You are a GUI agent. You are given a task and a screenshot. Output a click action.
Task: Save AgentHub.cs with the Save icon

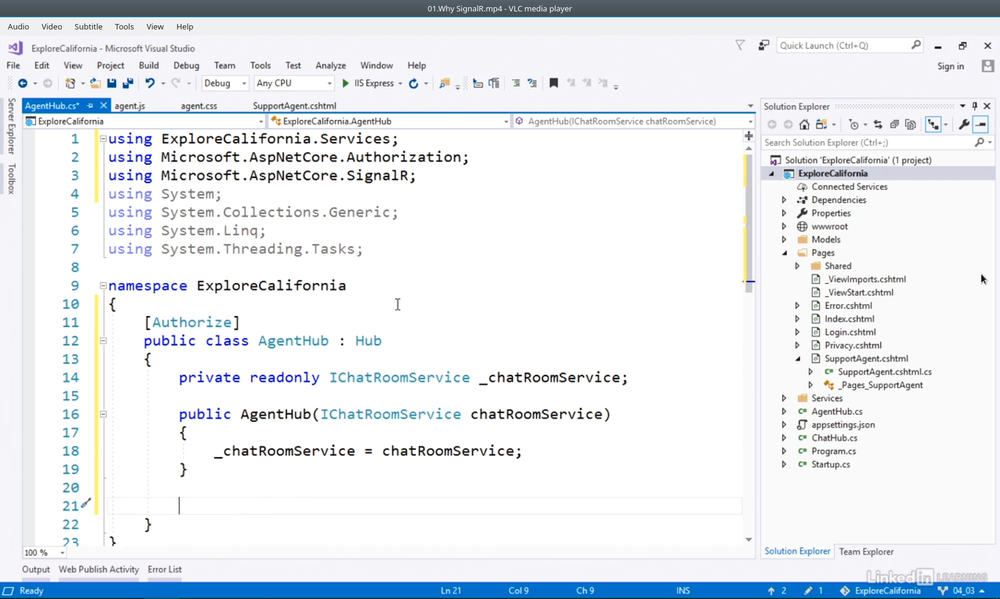coord(112,84)
